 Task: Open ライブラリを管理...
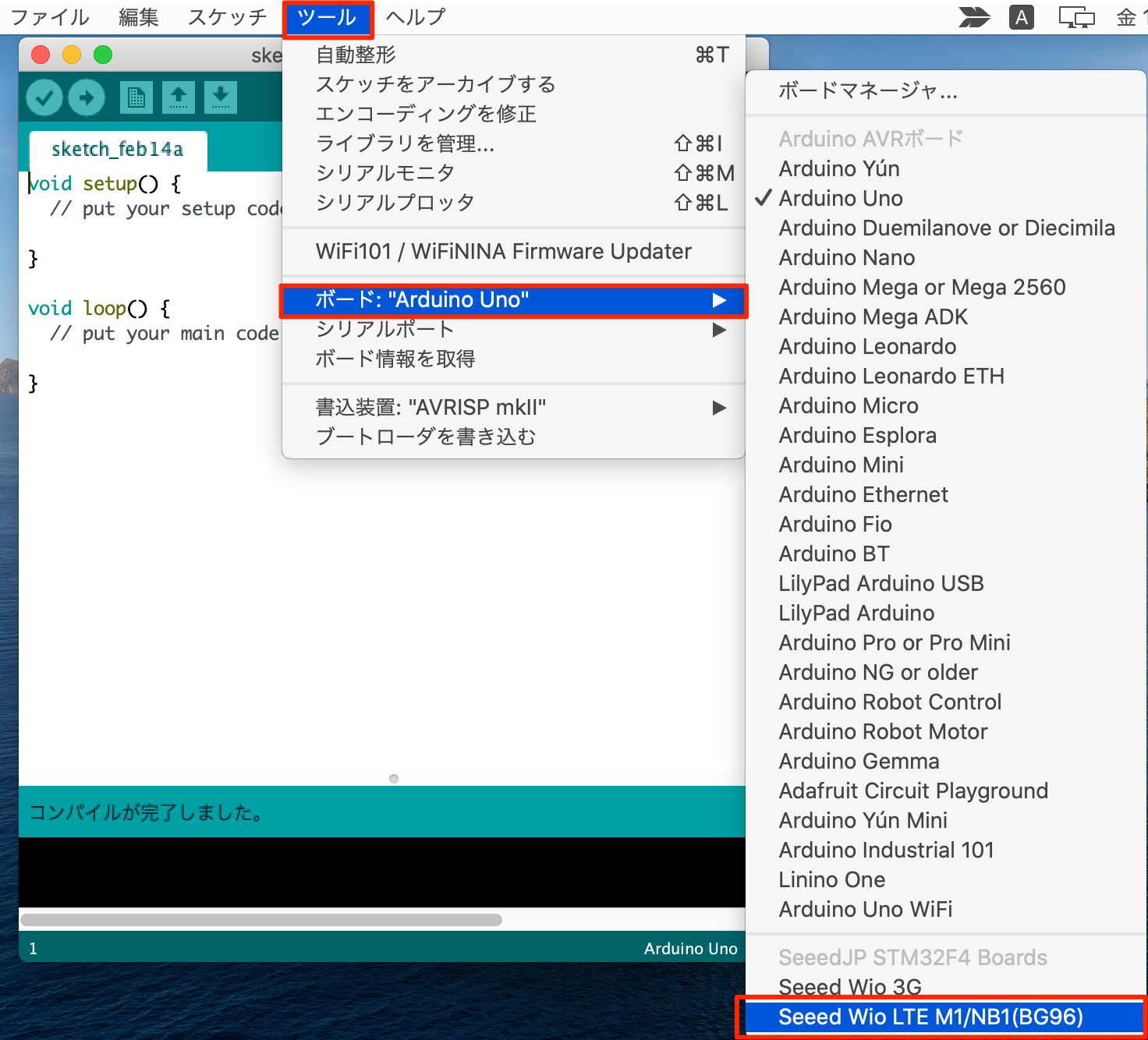click(513, 143)
